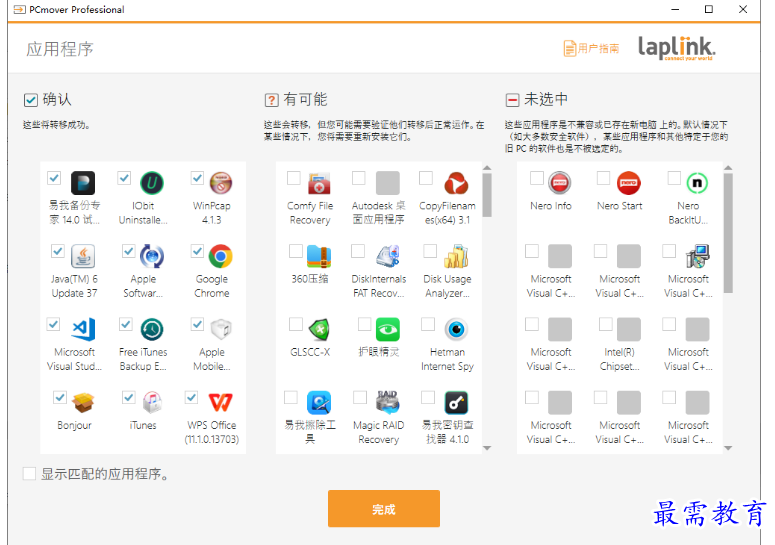
Task: Click the 易我备份专家 14.0 icon
Action: click(x=83, y=183)
